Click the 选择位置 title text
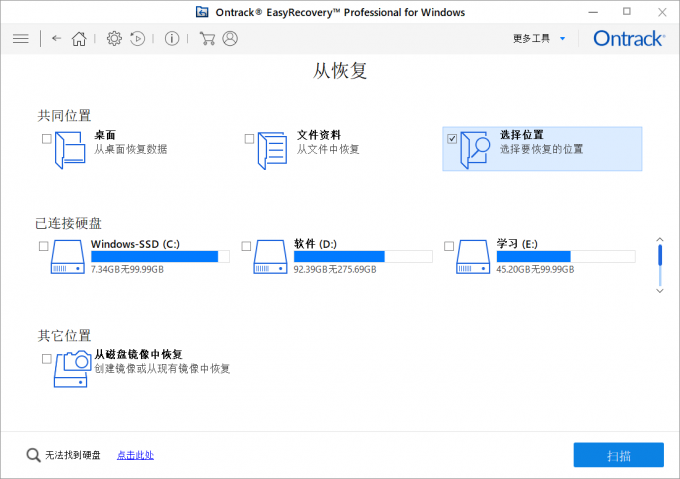 pos(521,135)
